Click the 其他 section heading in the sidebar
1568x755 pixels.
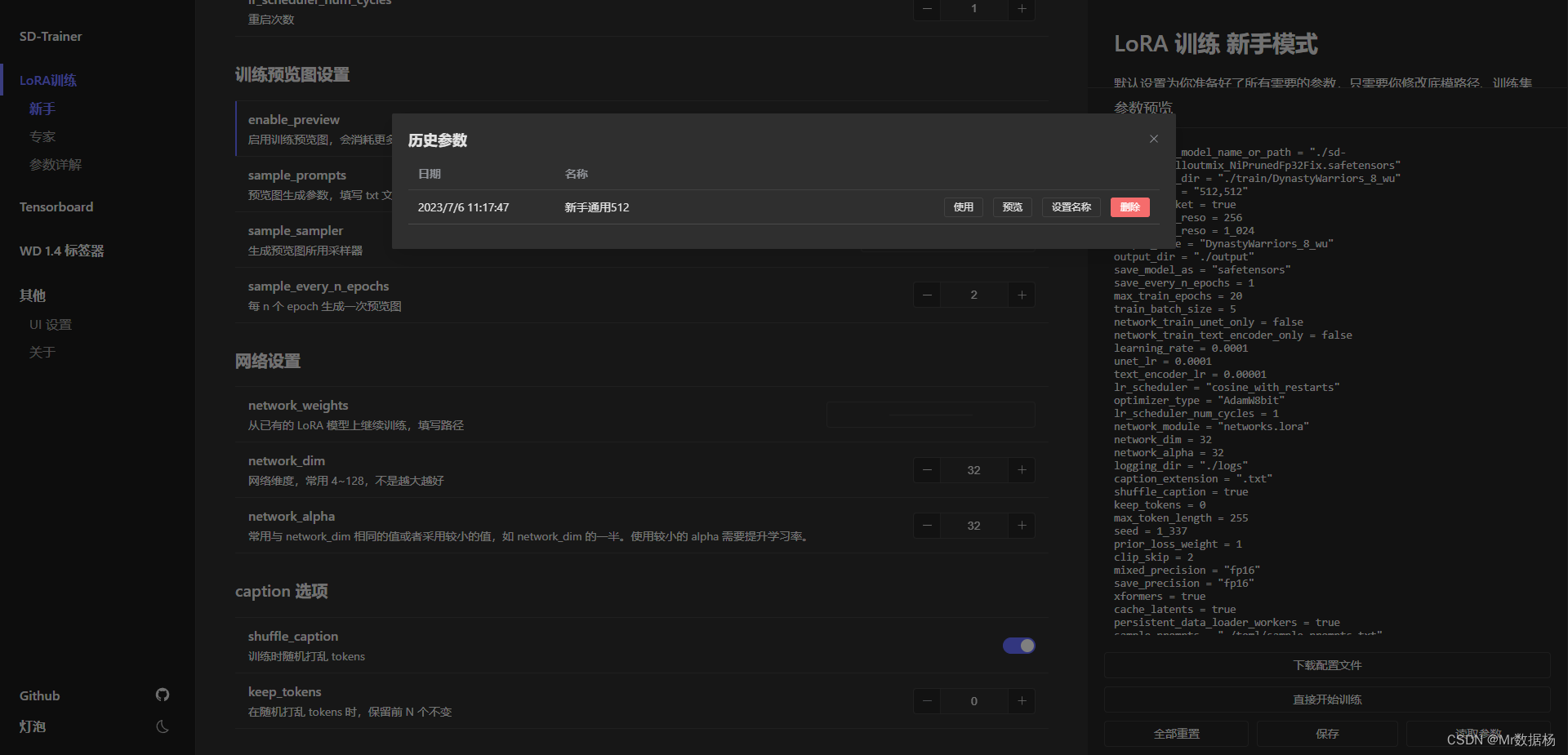click(x=33, y=295)
